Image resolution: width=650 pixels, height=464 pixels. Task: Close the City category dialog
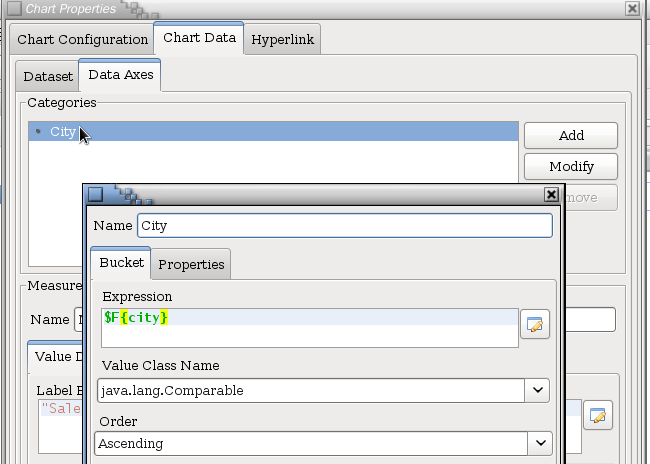coord(551,195)
